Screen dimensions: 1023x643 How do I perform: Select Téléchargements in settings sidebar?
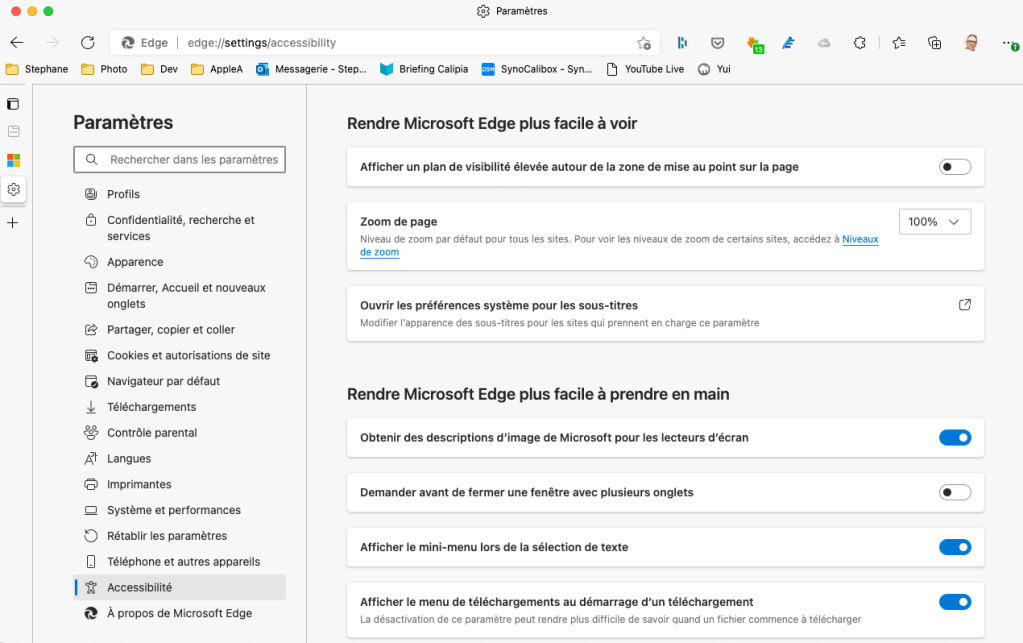tap(151, 407)
